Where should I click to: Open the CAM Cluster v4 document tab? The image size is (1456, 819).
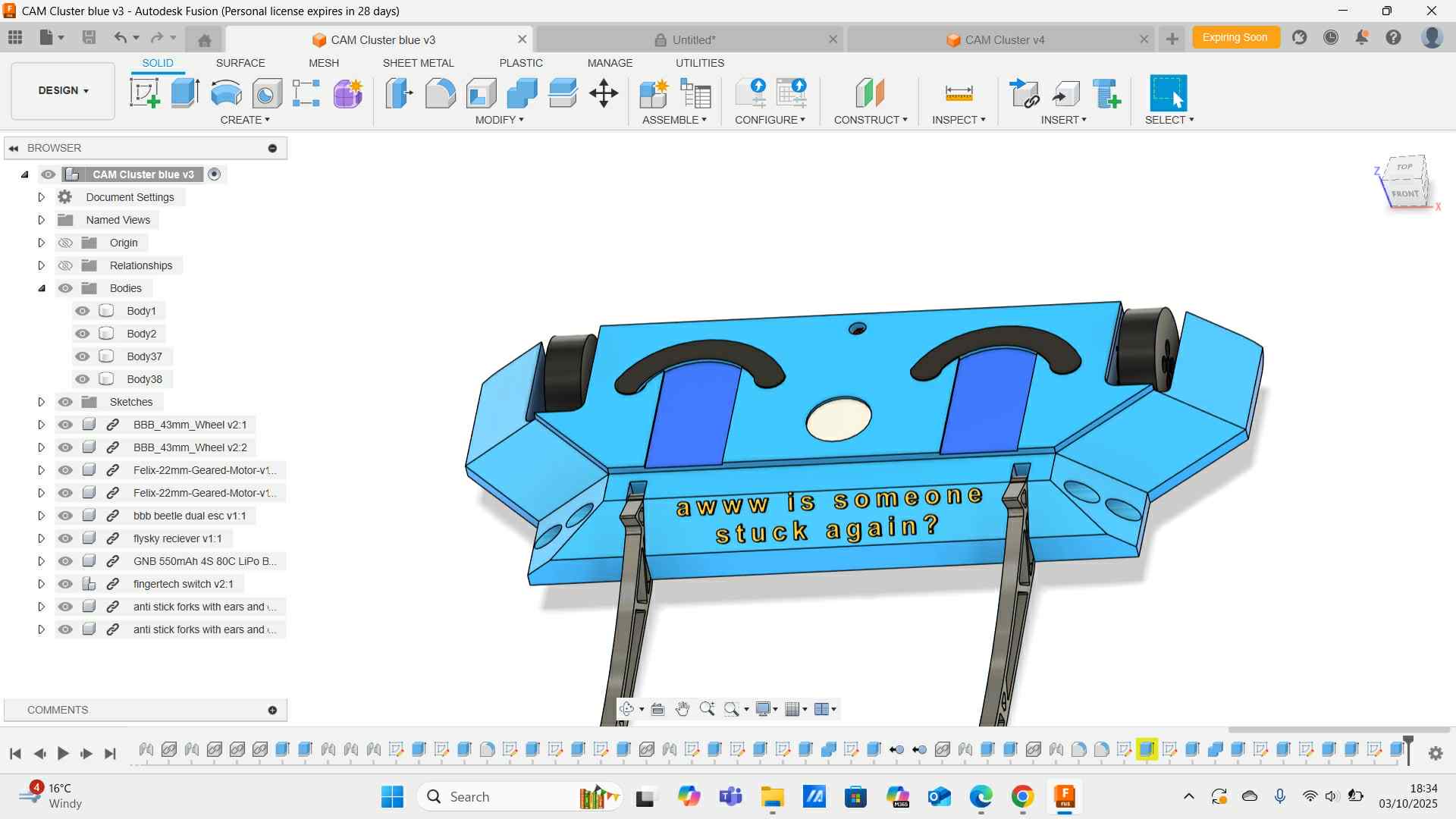pyautogui.click(x=1004, y=39)
